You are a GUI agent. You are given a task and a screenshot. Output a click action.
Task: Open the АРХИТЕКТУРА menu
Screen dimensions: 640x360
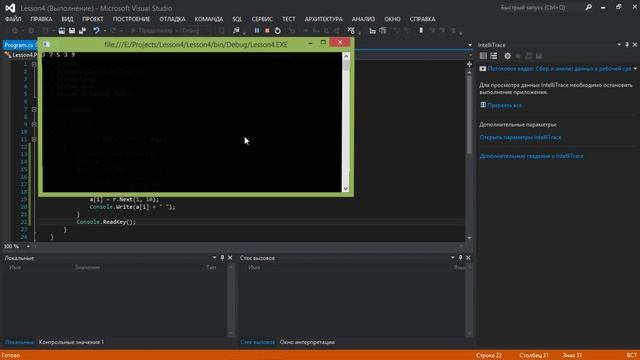click(323, 19)
